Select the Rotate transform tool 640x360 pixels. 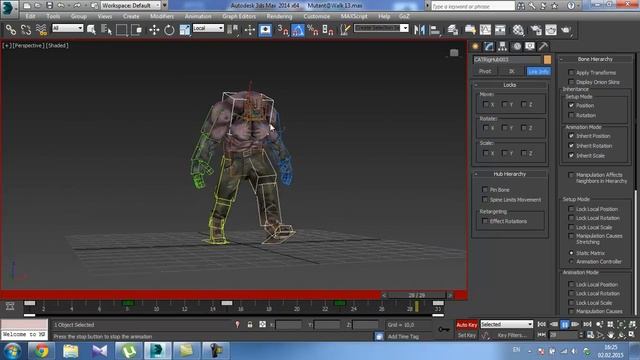(x=169, y=30)
